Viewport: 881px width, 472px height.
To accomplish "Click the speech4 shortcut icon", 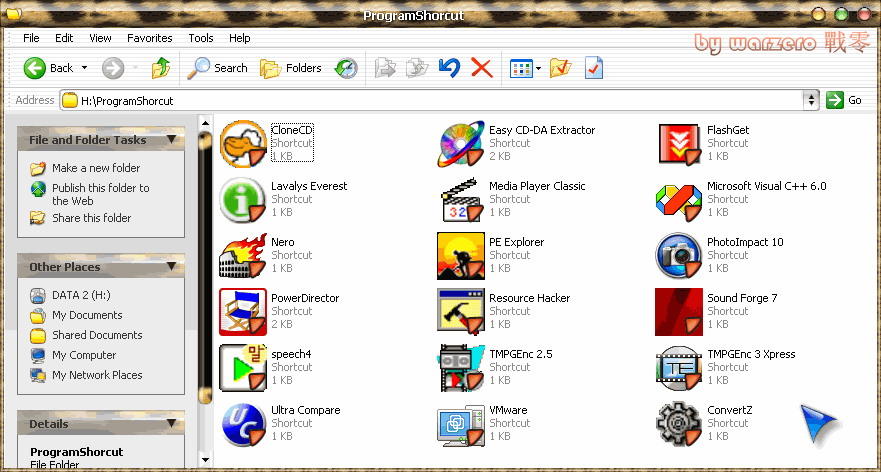I will (243, 367).
